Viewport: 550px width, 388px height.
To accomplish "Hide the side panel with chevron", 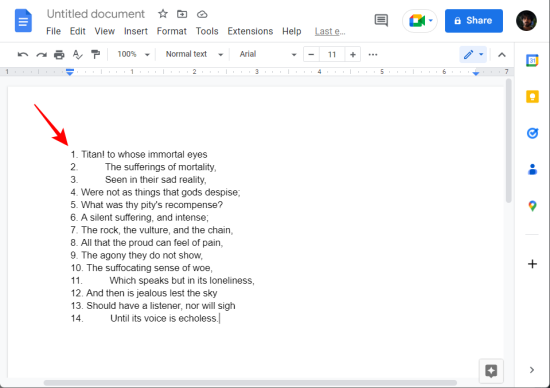I will pyautogui.click(x=532, y=370).
